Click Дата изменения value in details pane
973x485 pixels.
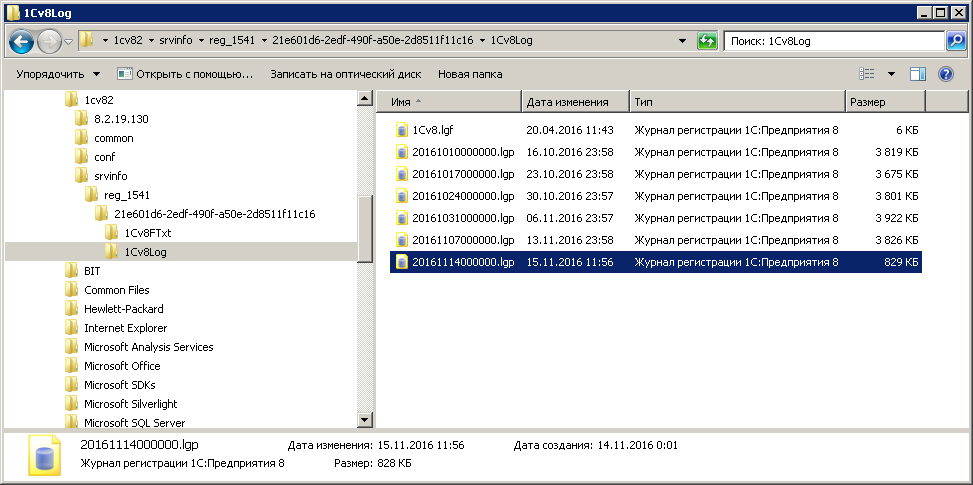click(420, 445)
